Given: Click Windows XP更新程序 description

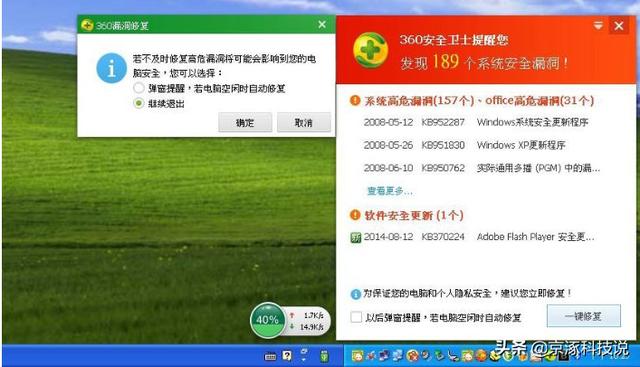Looking at the screenshot, I should [521, 145].
